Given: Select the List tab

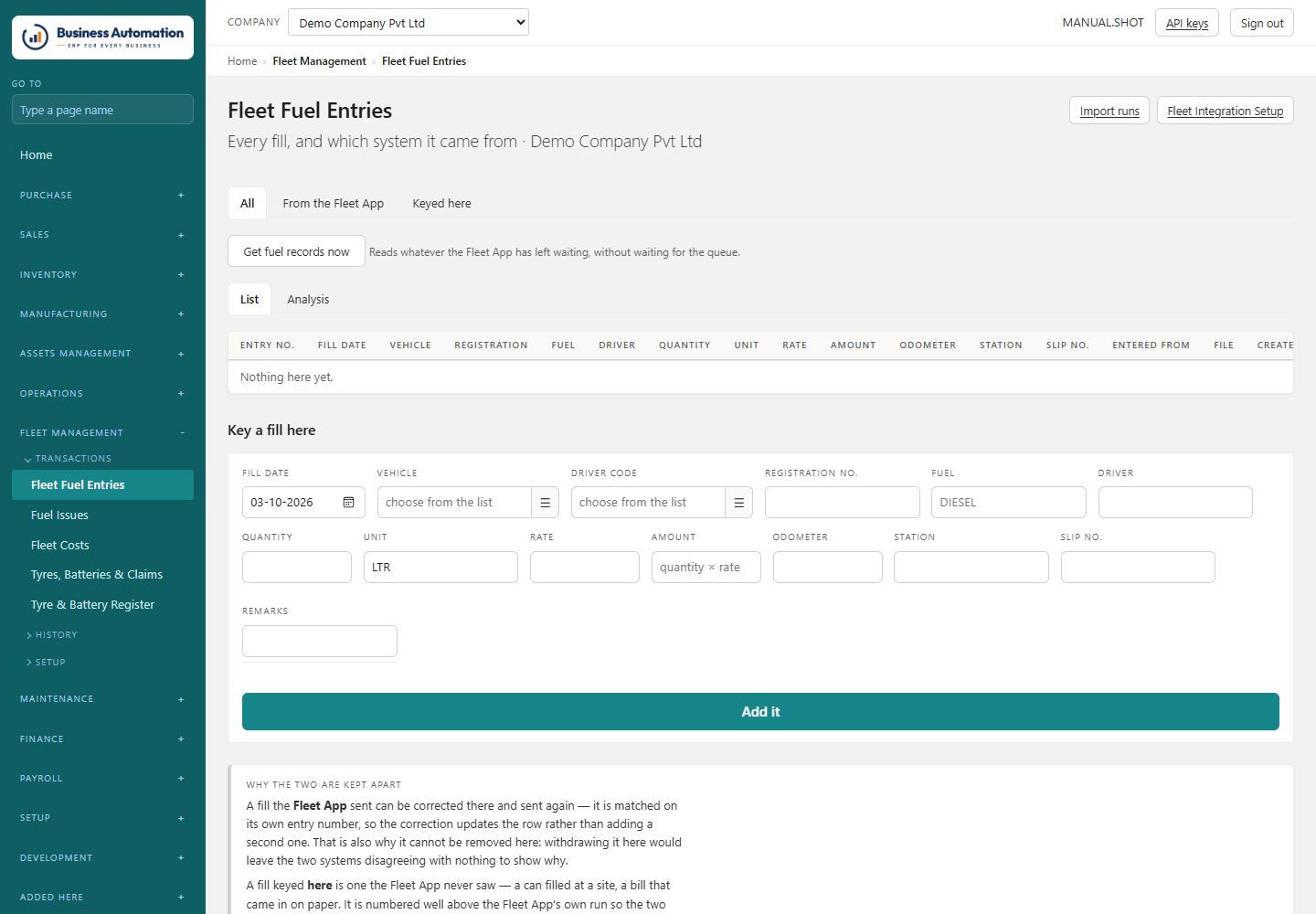Looking at the screenshot, I should click(x=249, y=299).
